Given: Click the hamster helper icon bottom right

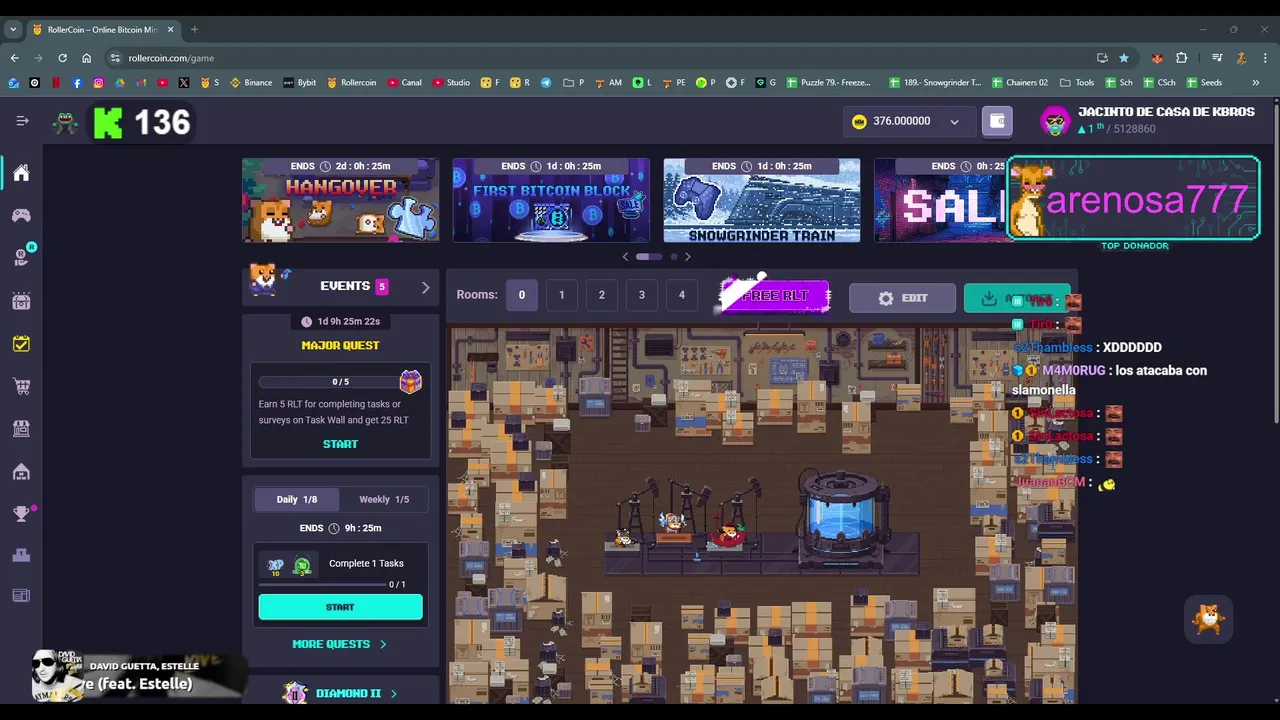Looking at the screenshot, I should pyautogui.click(x=1209, y=619).
